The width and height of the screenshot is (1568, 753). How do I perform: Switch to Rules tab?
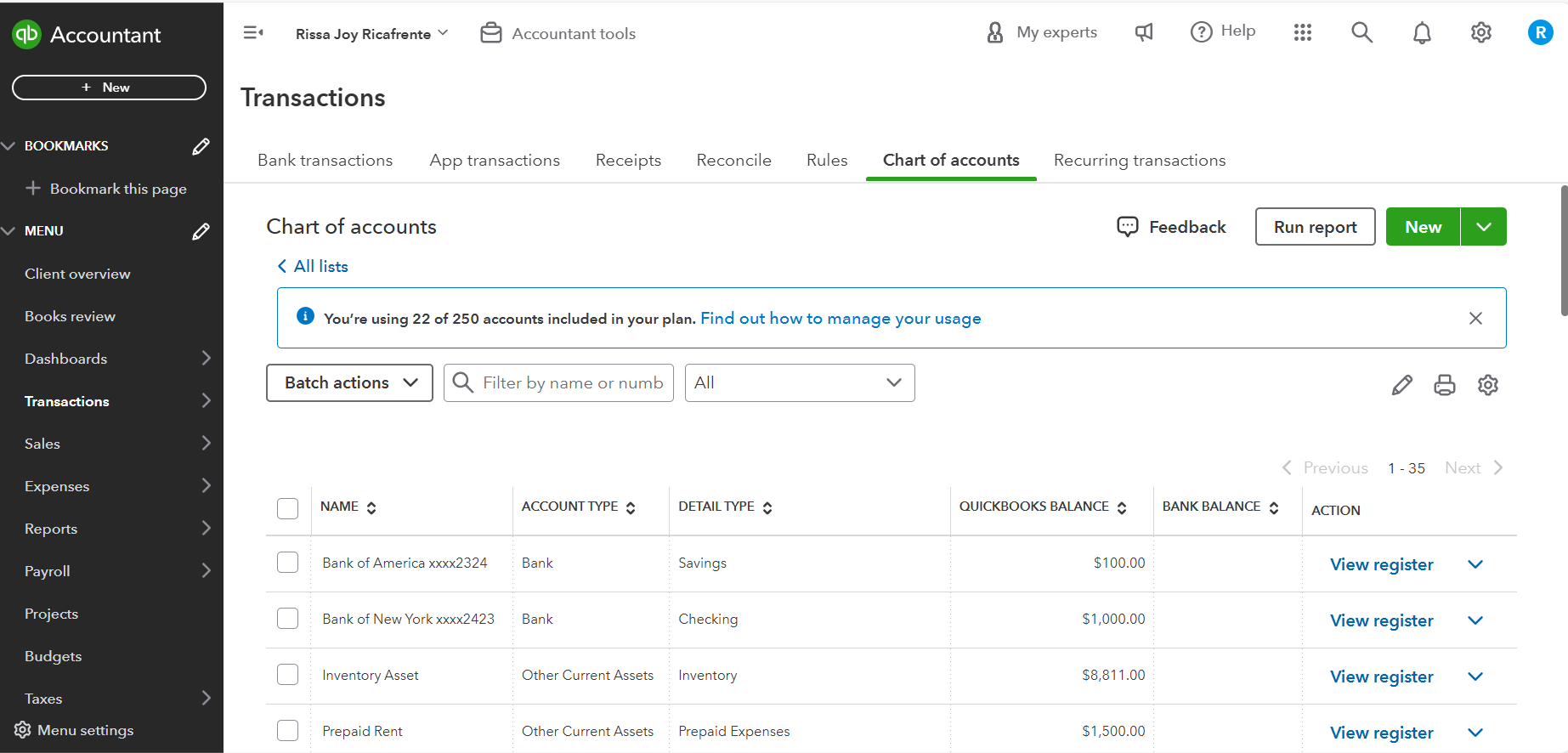point(827,160)
